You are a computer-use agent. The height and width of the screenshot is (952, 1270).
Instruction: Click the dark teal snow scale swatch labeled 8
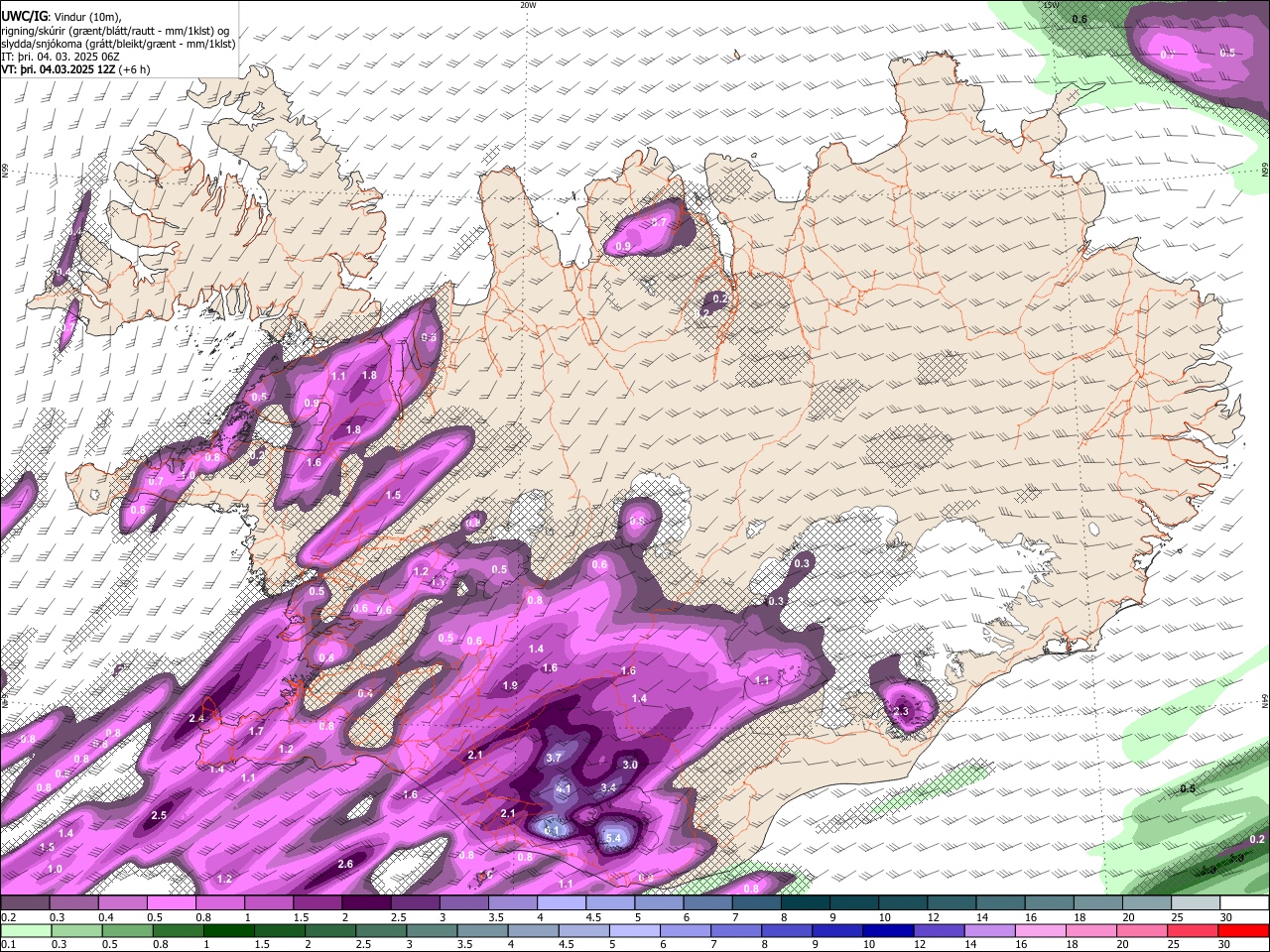coord(806,902)
